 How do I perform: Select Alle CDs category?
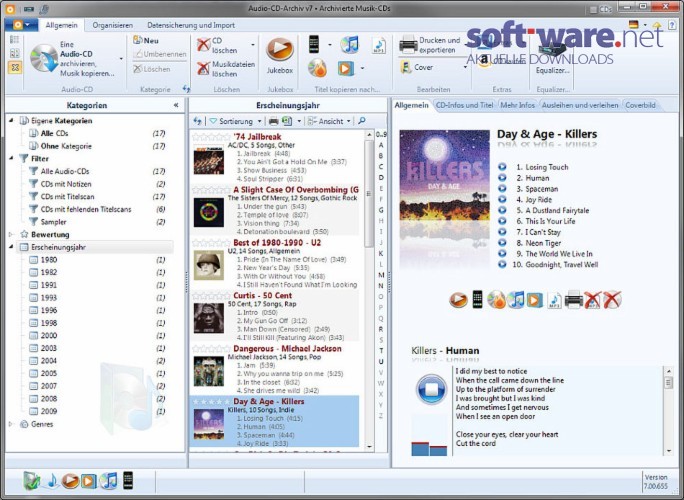(x=54, y=133)
